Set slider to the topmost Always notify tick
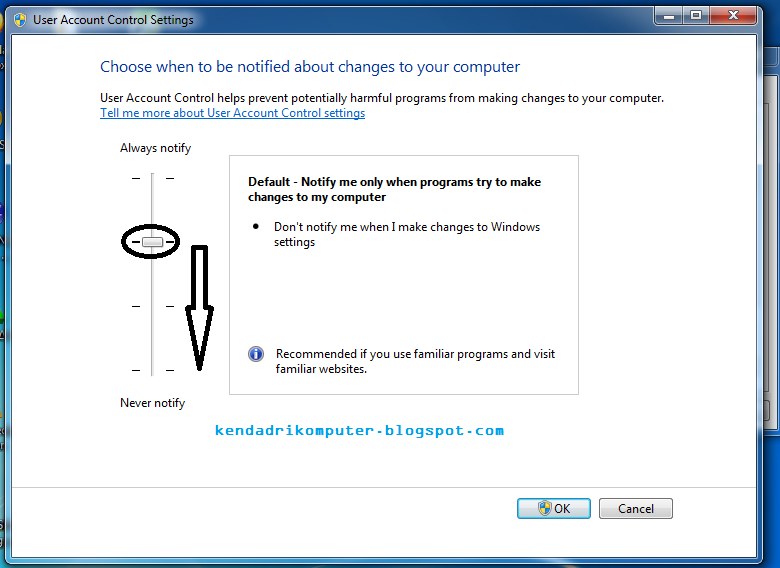780x568 pixels. (153, 178)
